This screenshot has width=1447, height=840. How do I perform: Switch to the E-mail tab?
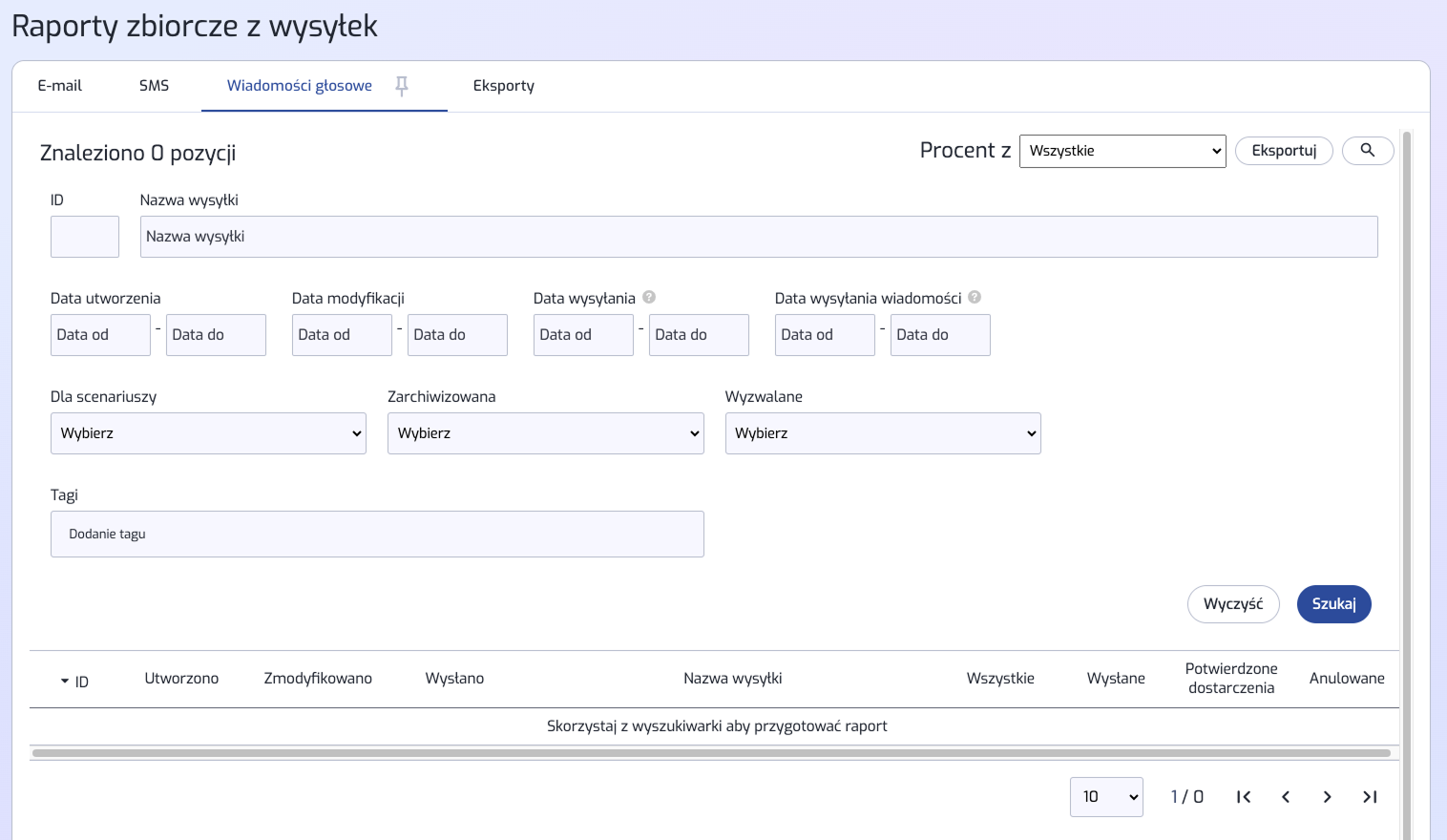[60, 86]
